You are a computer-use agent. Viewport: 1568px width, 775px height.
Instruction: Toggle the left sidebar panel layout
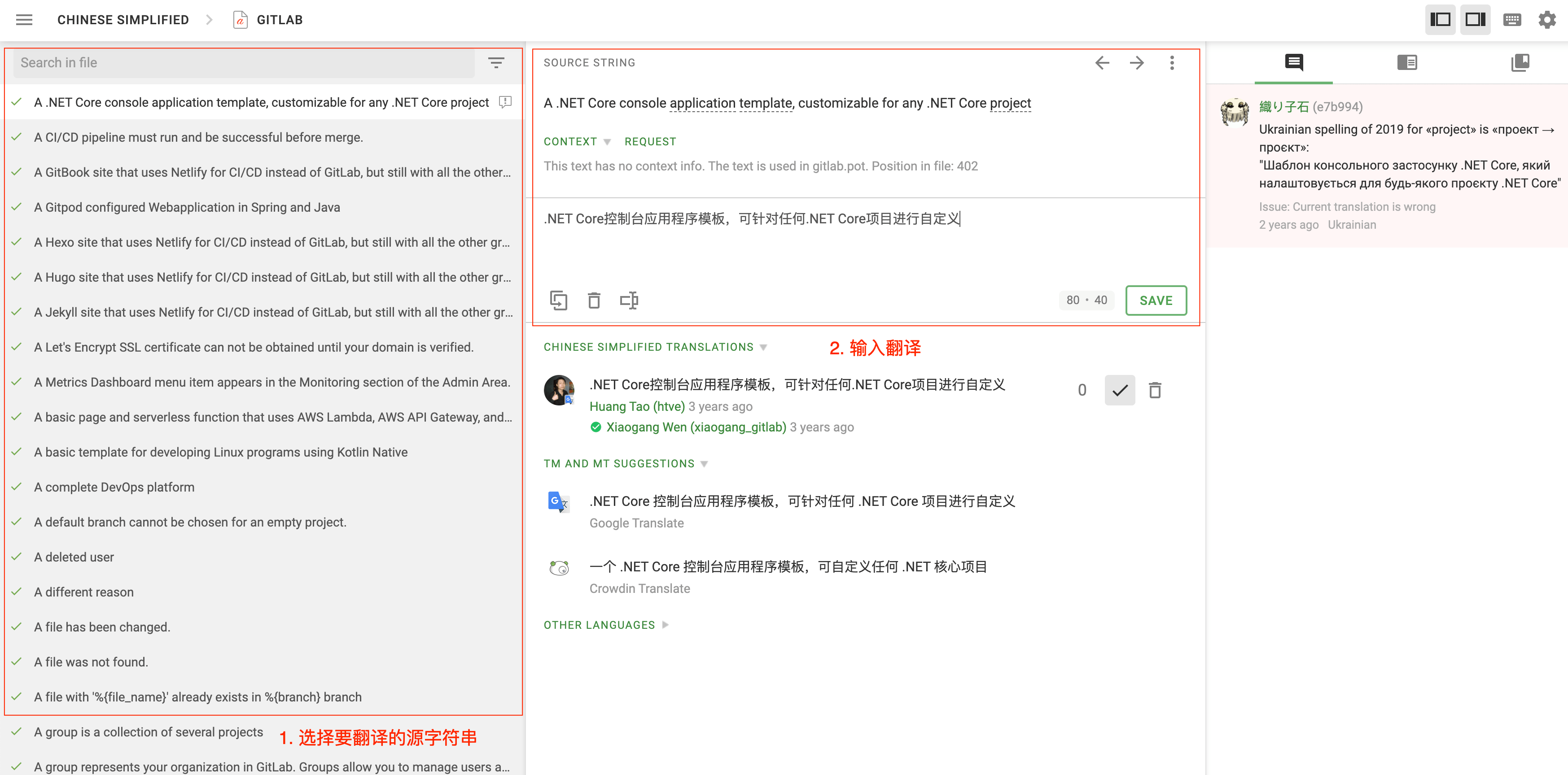[1440, 19]
